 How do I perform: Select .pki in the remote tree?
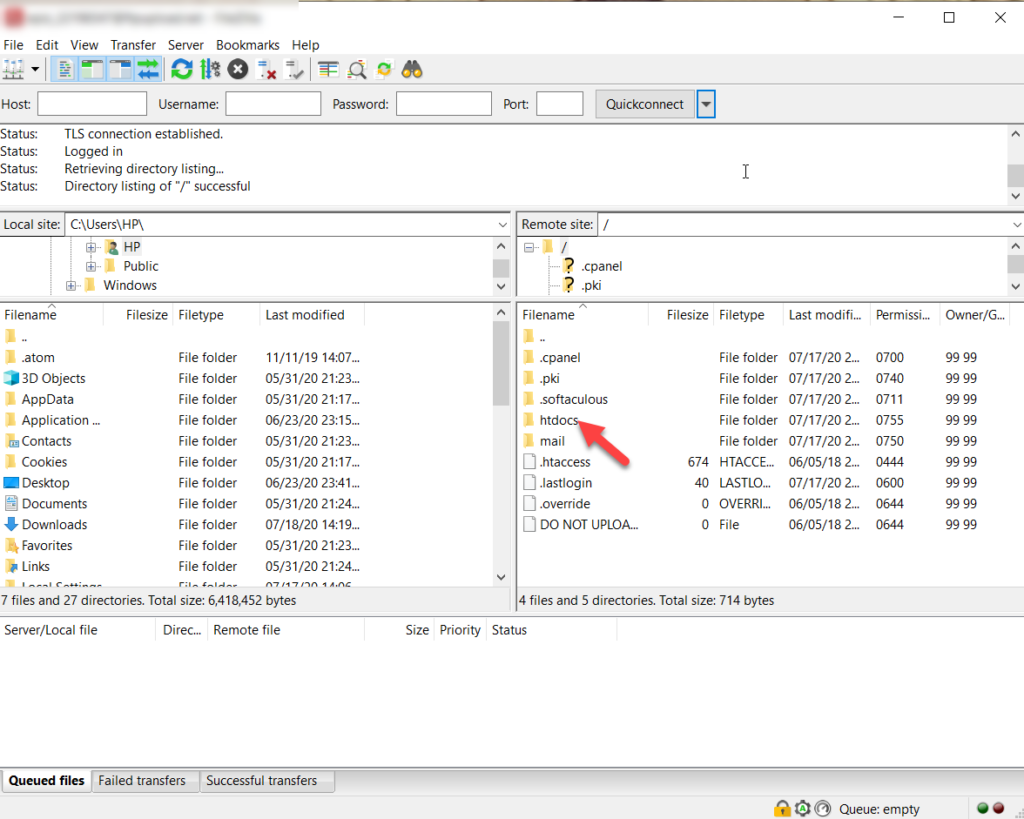[591, 285]
